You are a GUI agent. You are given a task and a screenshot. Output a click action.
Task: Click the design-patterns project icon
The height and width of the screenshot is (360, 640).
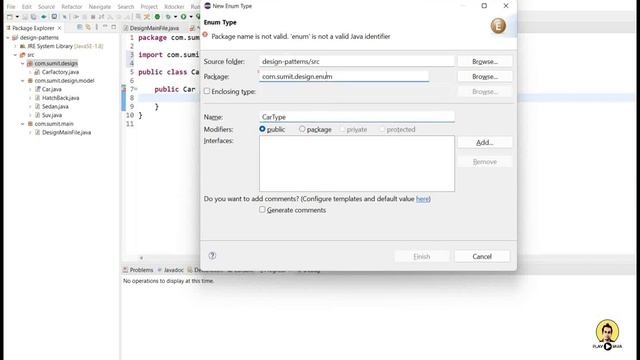[15, 38]
